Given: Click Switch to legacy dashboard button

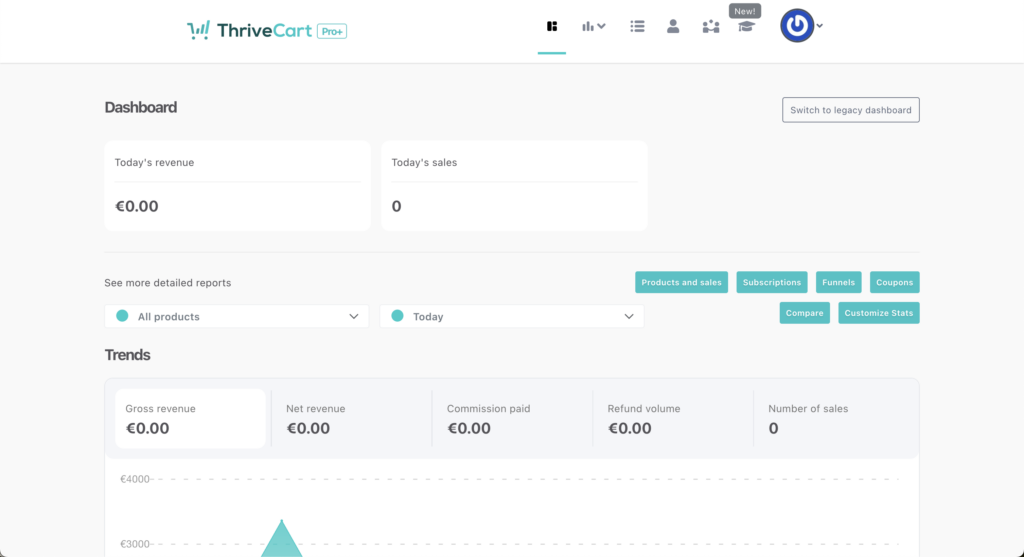Looking at the screenshot, I should [850, 110].
